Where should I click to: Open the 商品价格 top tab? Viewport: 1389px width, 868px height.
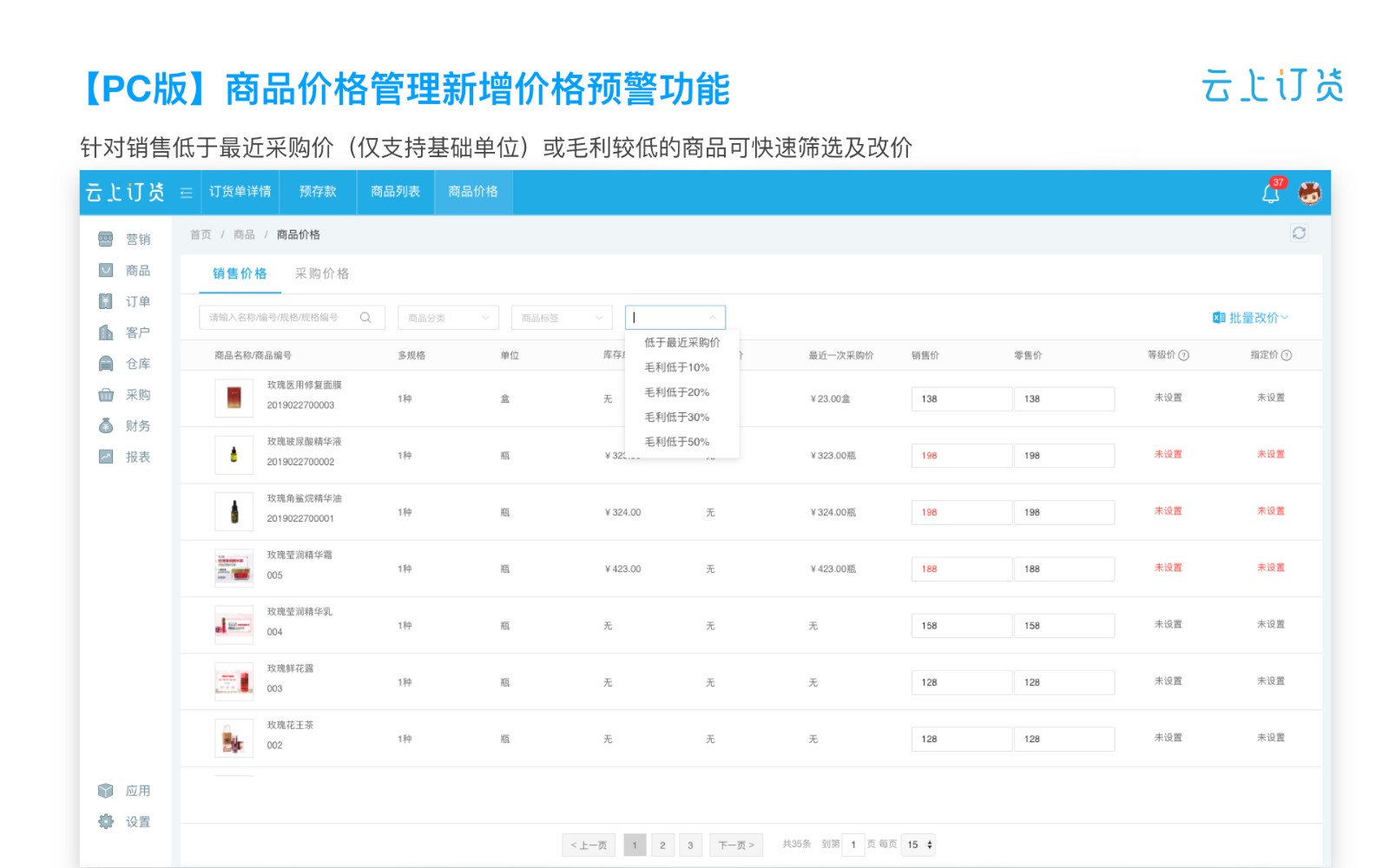point(473,192)
